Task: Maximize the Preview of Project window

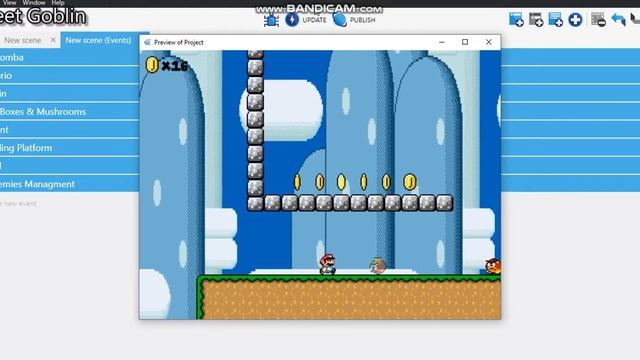Action: coord(465,42)
